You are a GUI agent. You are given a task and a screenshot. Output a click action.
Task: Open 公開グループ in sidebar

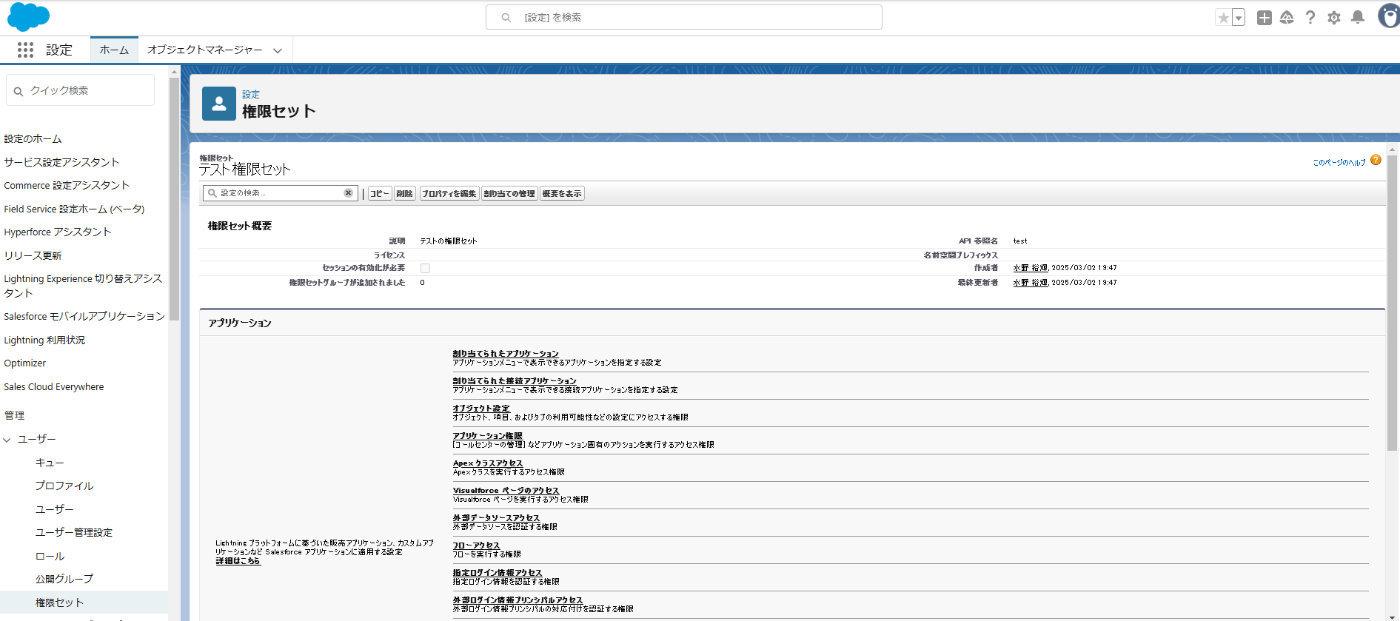pyautogui.click(x=64, y=579)
